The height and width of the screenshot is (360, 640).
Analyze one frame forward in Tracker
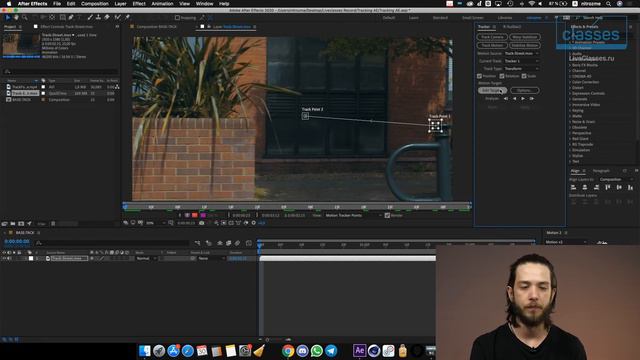click(x=531, y=99)
